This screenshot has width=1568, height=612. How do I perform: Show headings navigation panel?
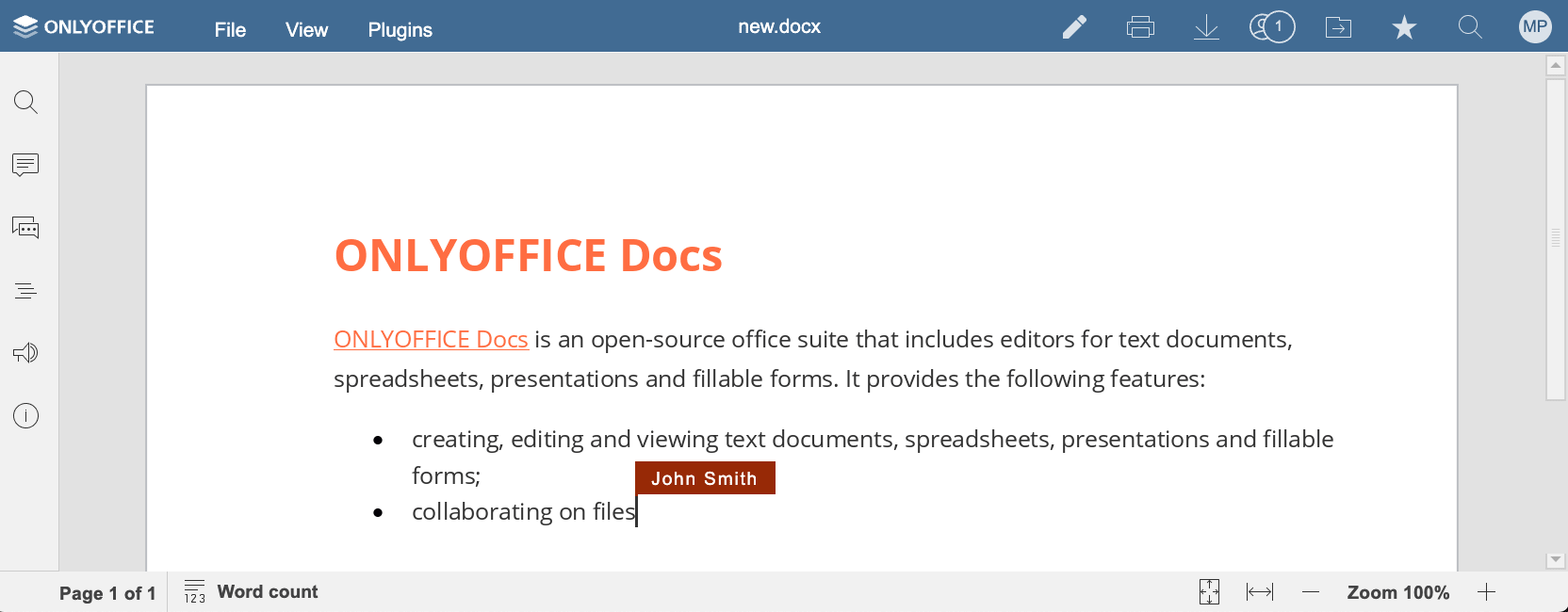[x=25, y=291]
